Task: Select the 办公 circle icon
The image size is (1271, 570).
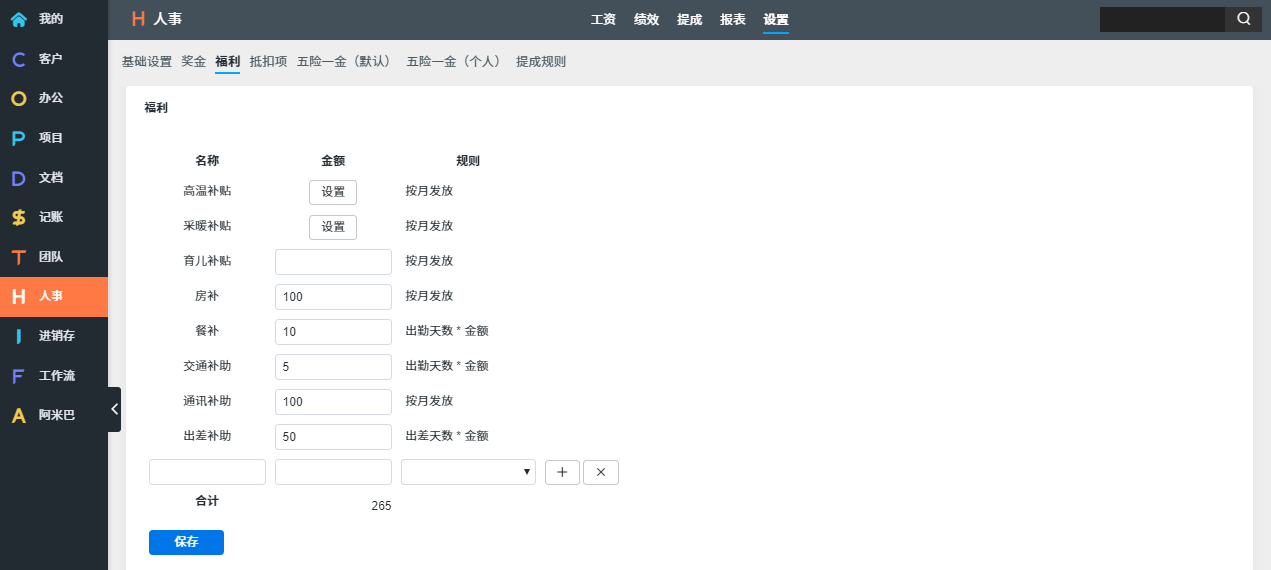Action: pyautogui.click(x=18, y=99)
